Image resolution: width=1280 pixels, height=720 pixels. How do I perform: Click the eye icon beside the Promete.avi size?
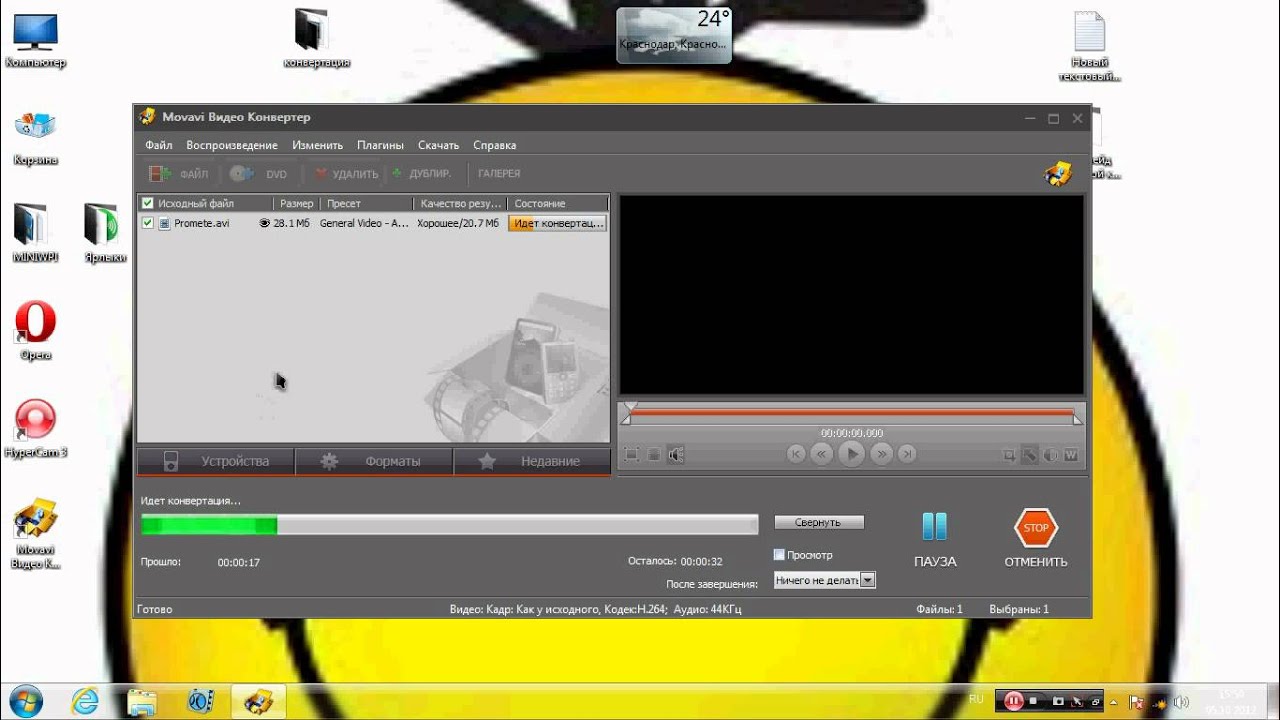[x=265, y=223]
